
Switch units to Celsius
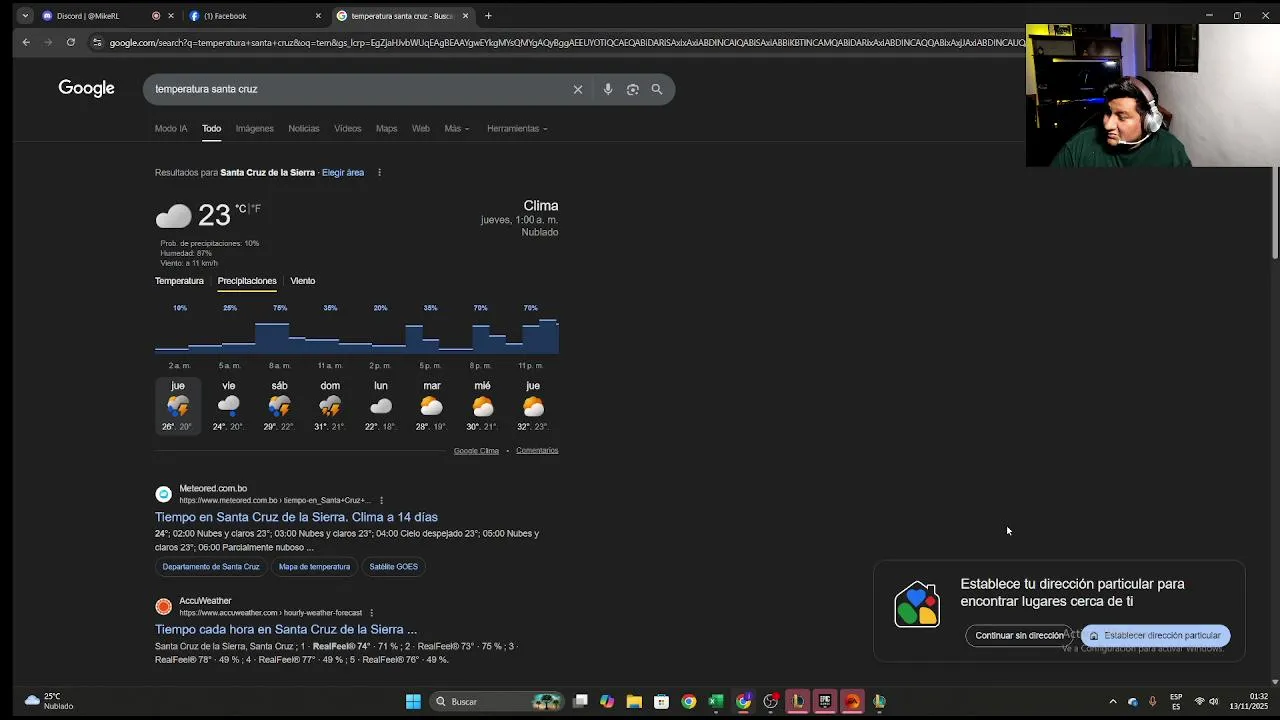pos(240,208)
